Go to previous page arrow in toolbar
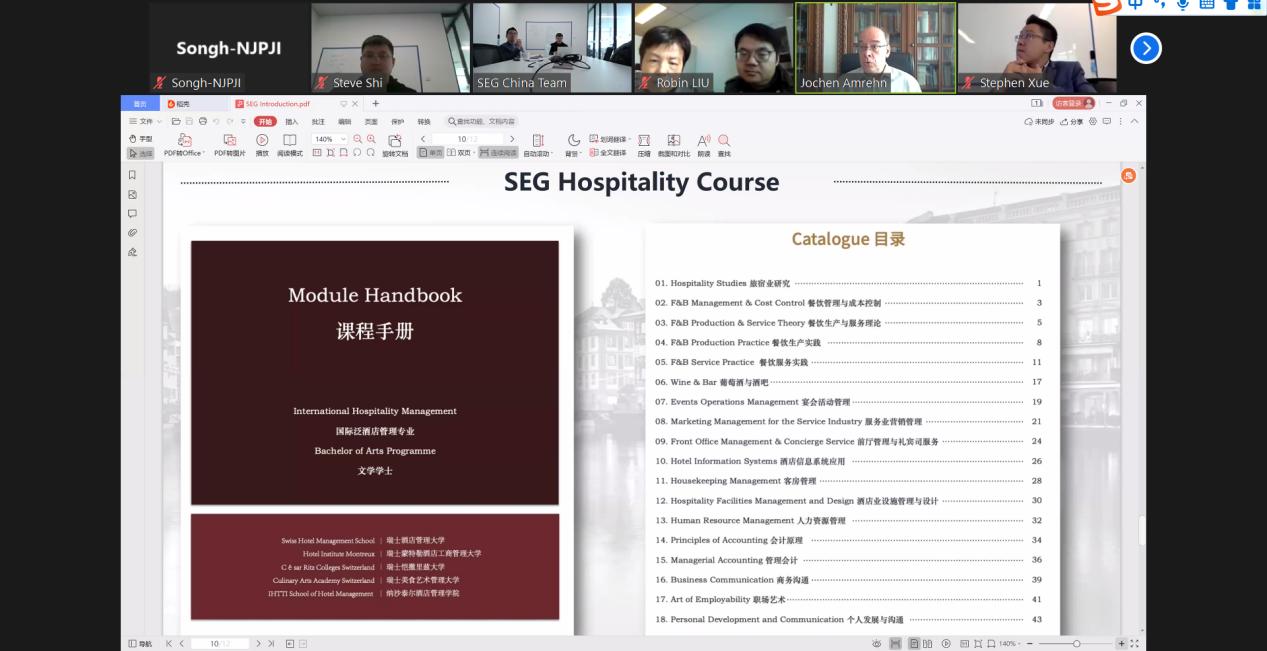The width and height of the screenshot is (1267, 651). 424,139
